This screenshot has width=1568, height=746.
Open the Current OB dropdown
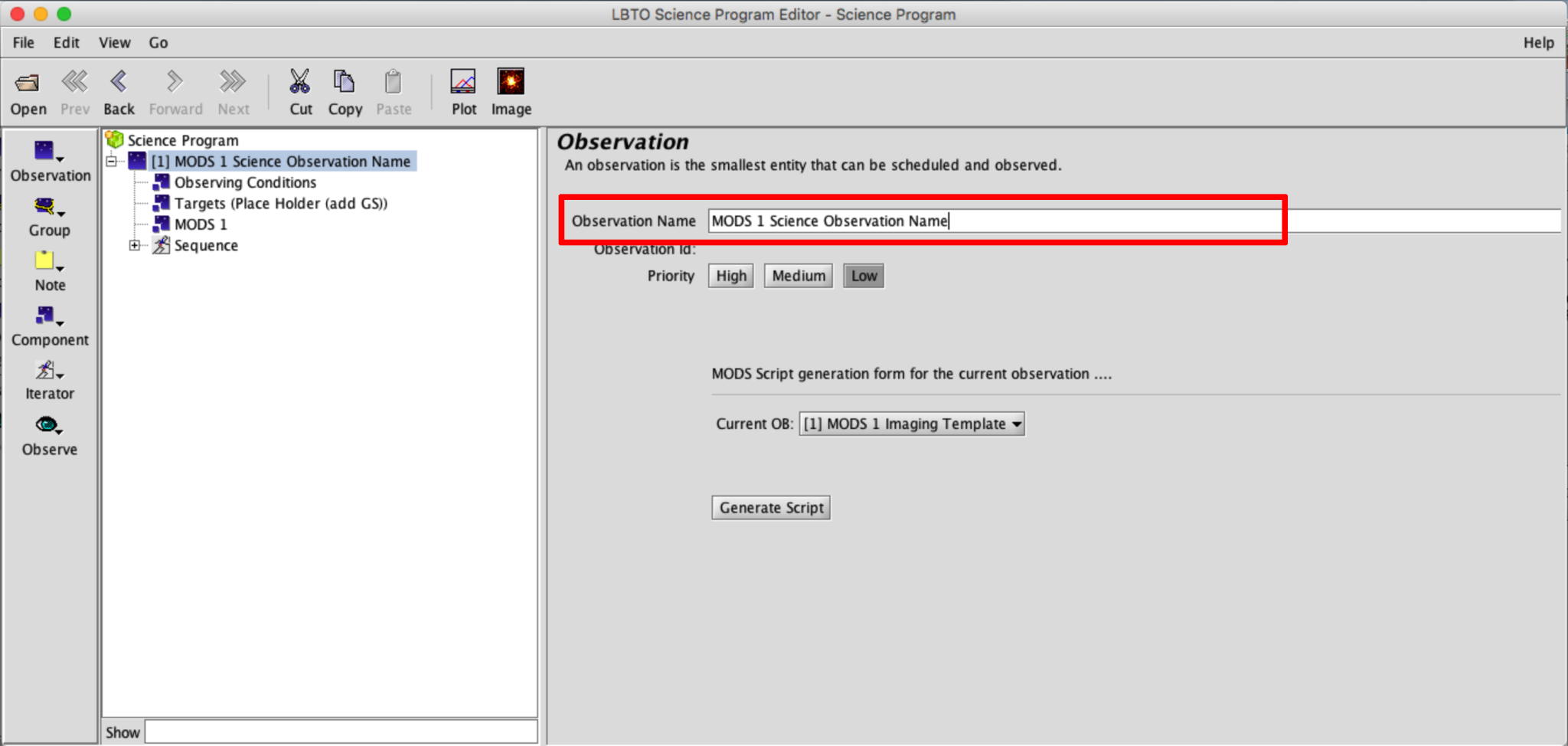(x=912, y=424)
